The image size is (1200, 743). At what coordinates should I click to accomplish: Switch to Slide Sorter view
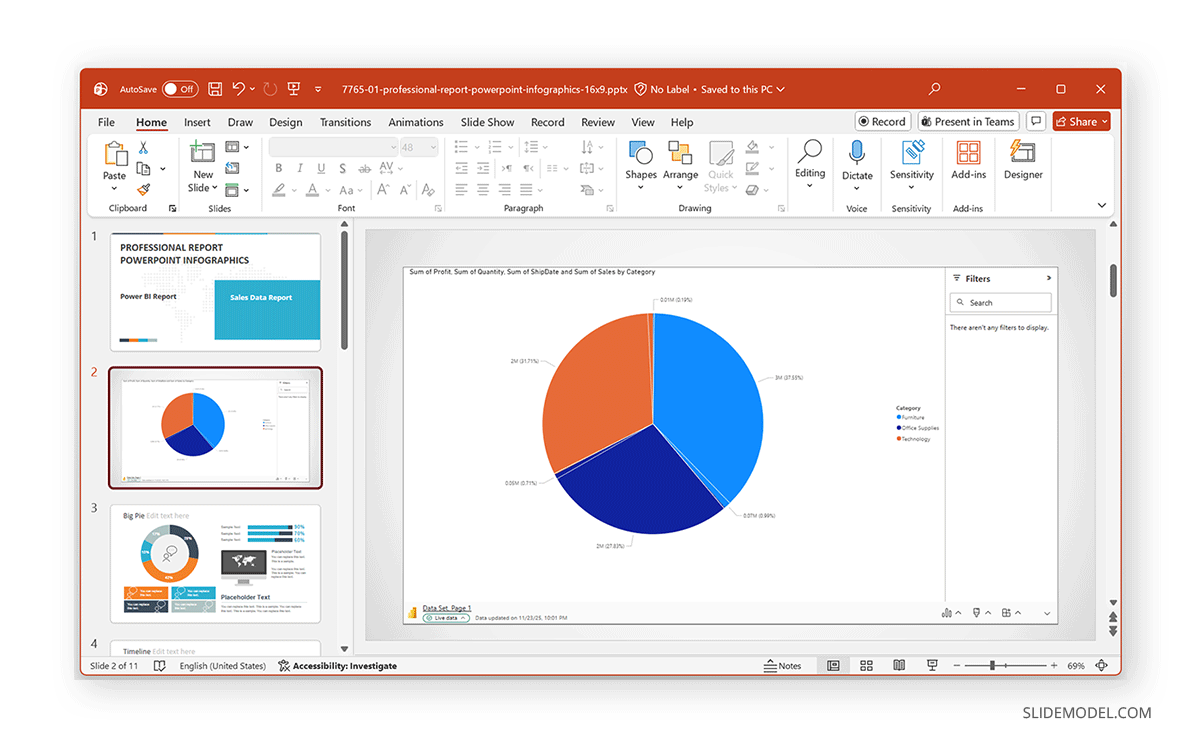click(865, 665)
